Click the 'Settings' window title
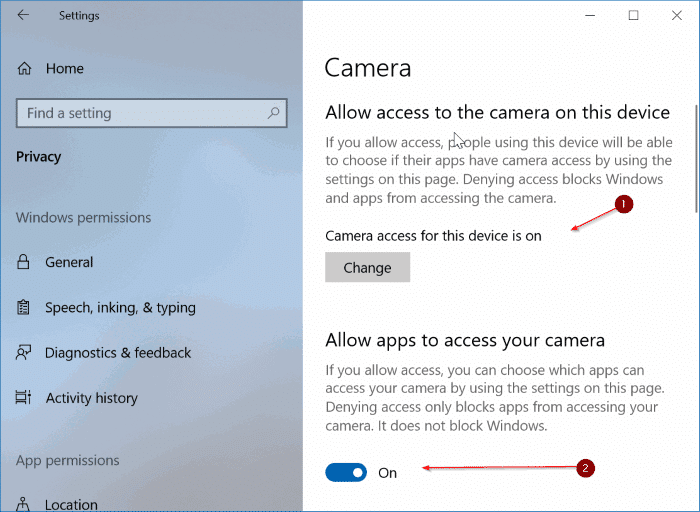This screenshot has height=512, width=700. point(79,16)
